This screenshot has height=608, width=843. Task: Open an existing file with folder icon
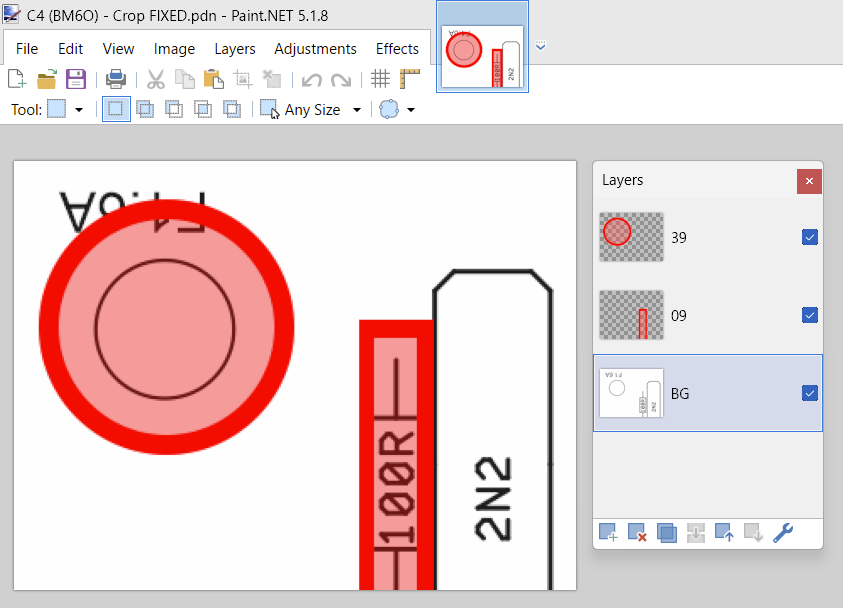[47, 79]
